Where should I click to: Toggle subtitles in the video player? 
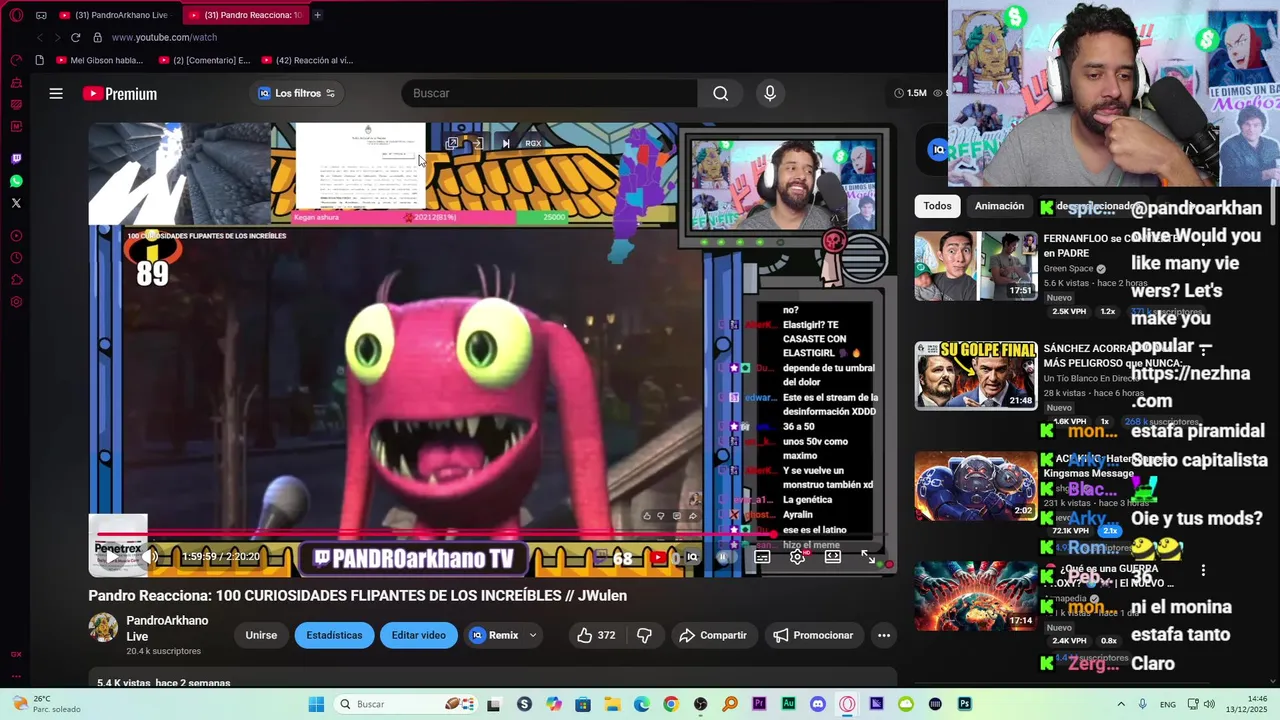[x=762, y=557]
